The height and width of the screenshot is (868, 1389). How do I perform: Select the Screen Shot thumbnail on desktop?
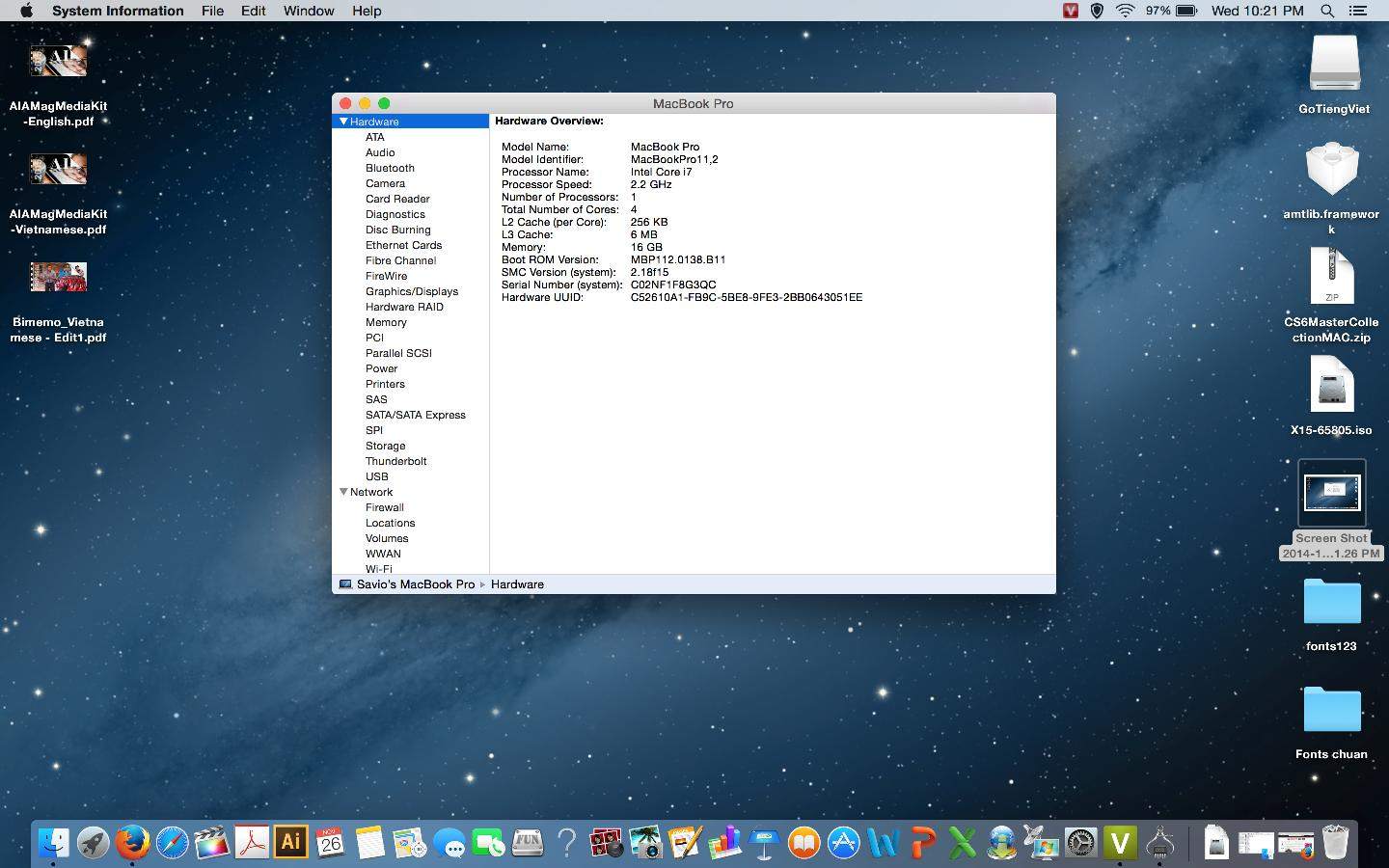point(1331,493)
